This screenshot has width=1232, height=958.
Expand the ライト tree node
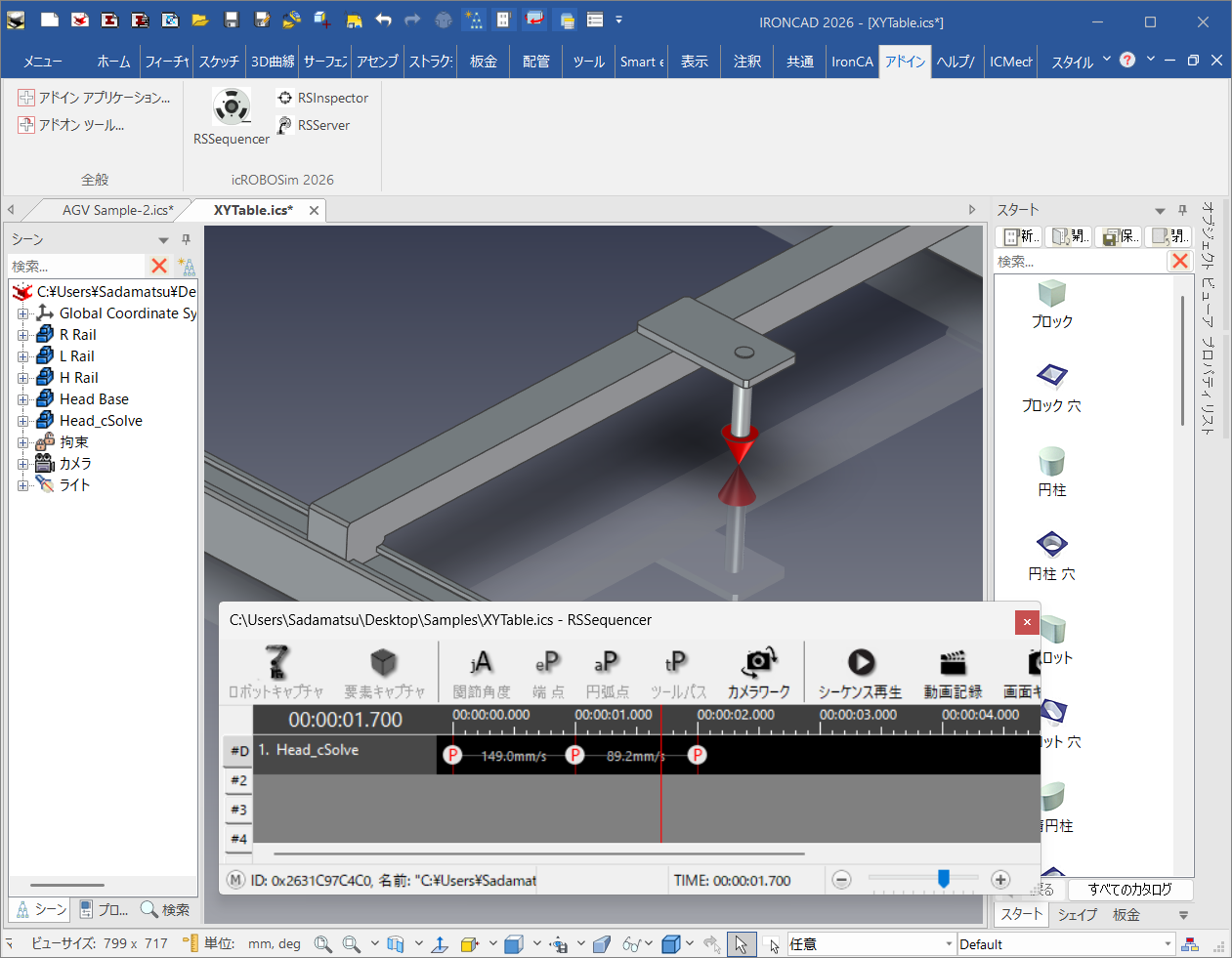[22, 485]
